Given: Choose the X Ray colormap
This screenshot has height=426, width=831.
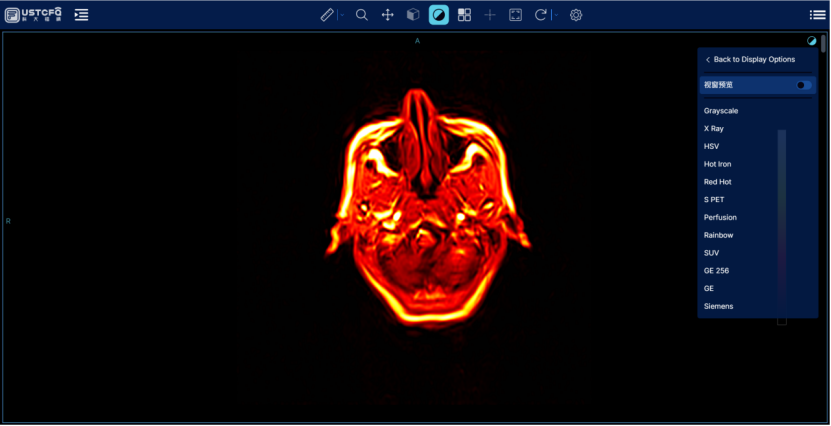Looking at the screenshot, I should pos(713,129).
